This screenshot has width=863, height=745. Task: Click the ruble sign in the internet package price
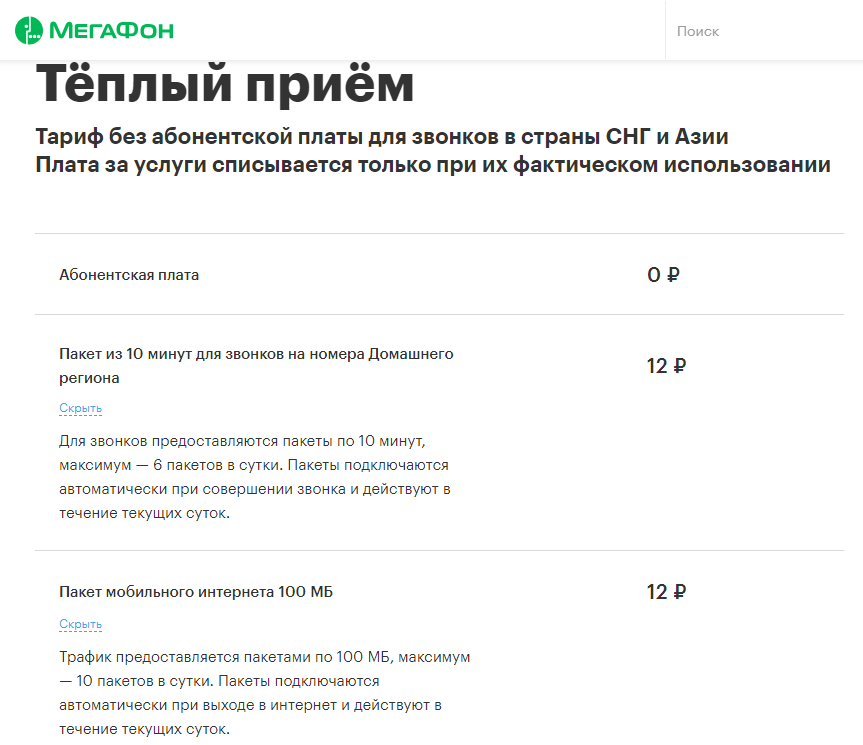point(679,592)
